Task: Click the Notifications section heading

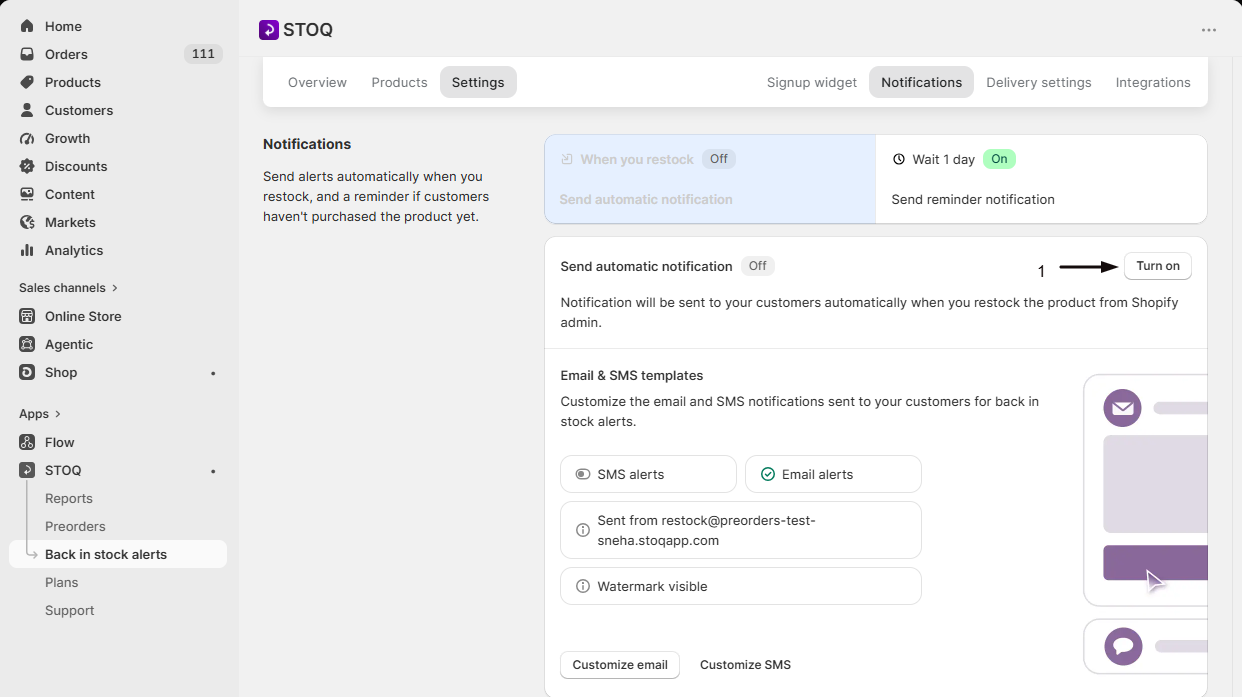Action: (x=307, y=144)
